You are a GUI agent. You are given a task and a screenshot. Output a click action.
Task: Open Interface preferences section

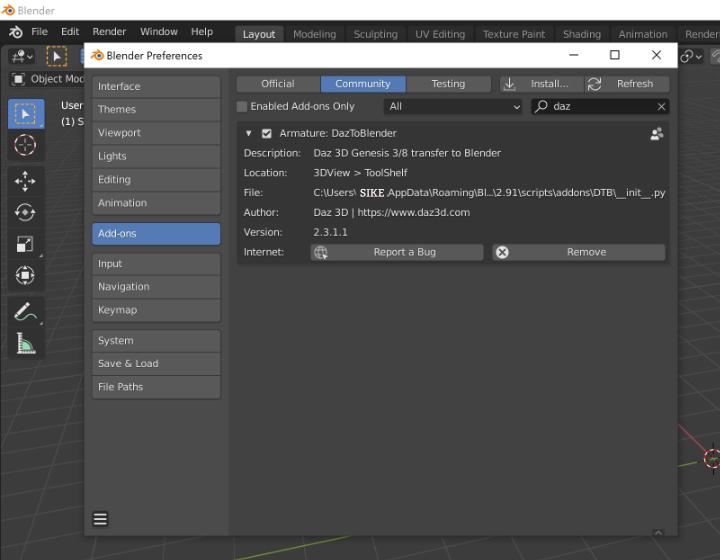(x=156, y=86)
